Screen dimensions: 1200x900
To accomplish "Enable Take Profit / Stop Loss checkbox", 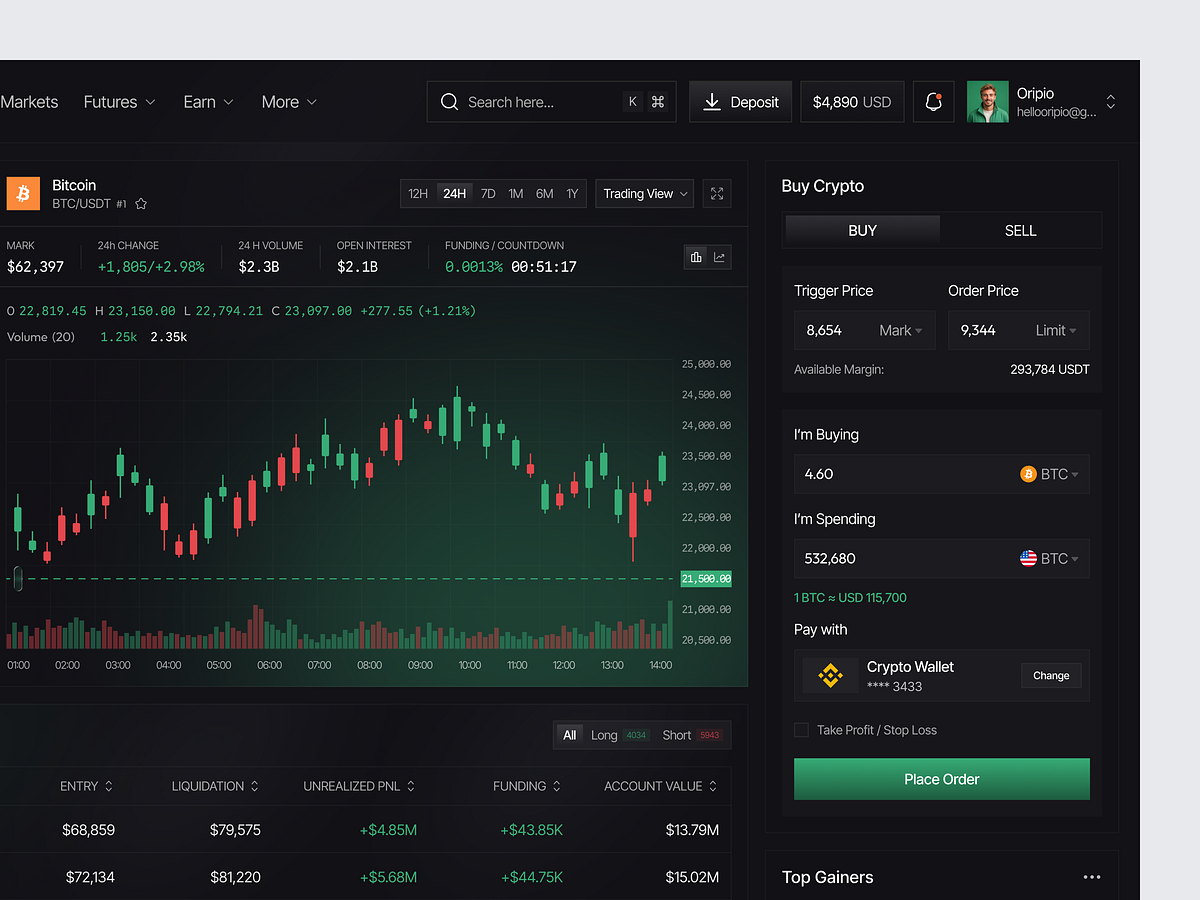I will tap(801, 730).
